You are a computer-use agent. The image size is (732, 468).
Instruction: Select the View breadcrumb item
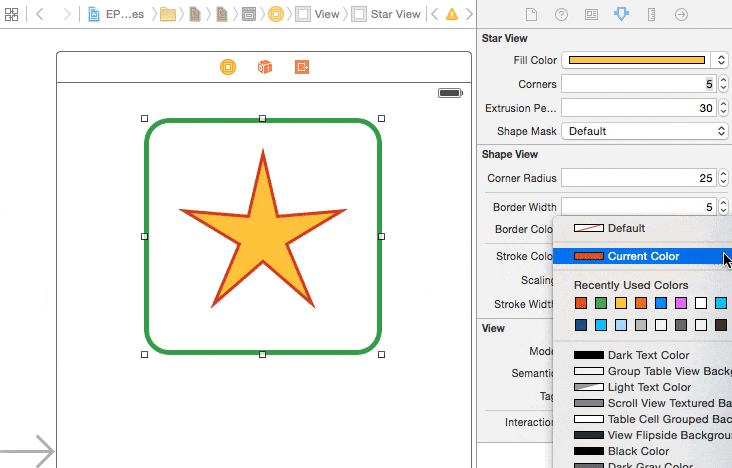(318, 14)
